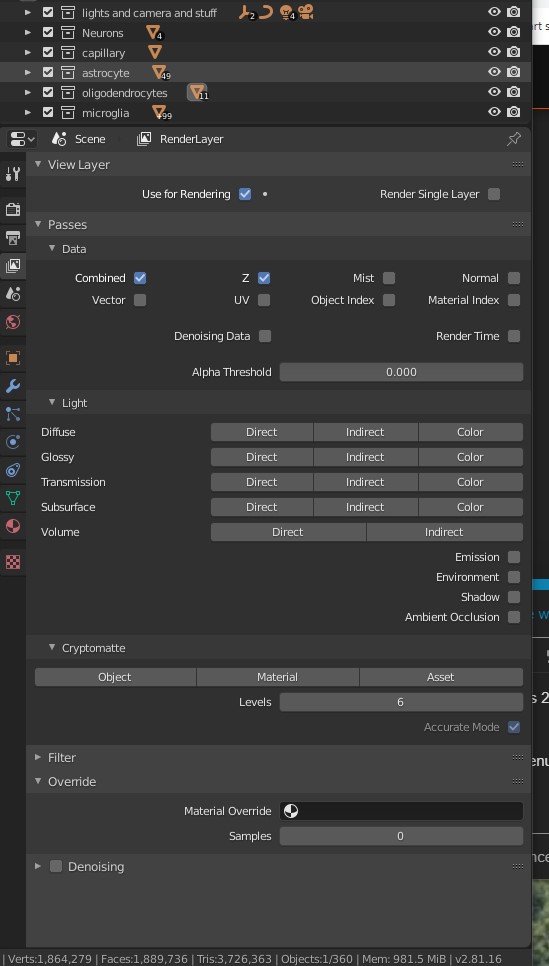Viewport: 549px width, 966px height.
Task: Click the Alpha Threshold slider
Action: (401, 371)
